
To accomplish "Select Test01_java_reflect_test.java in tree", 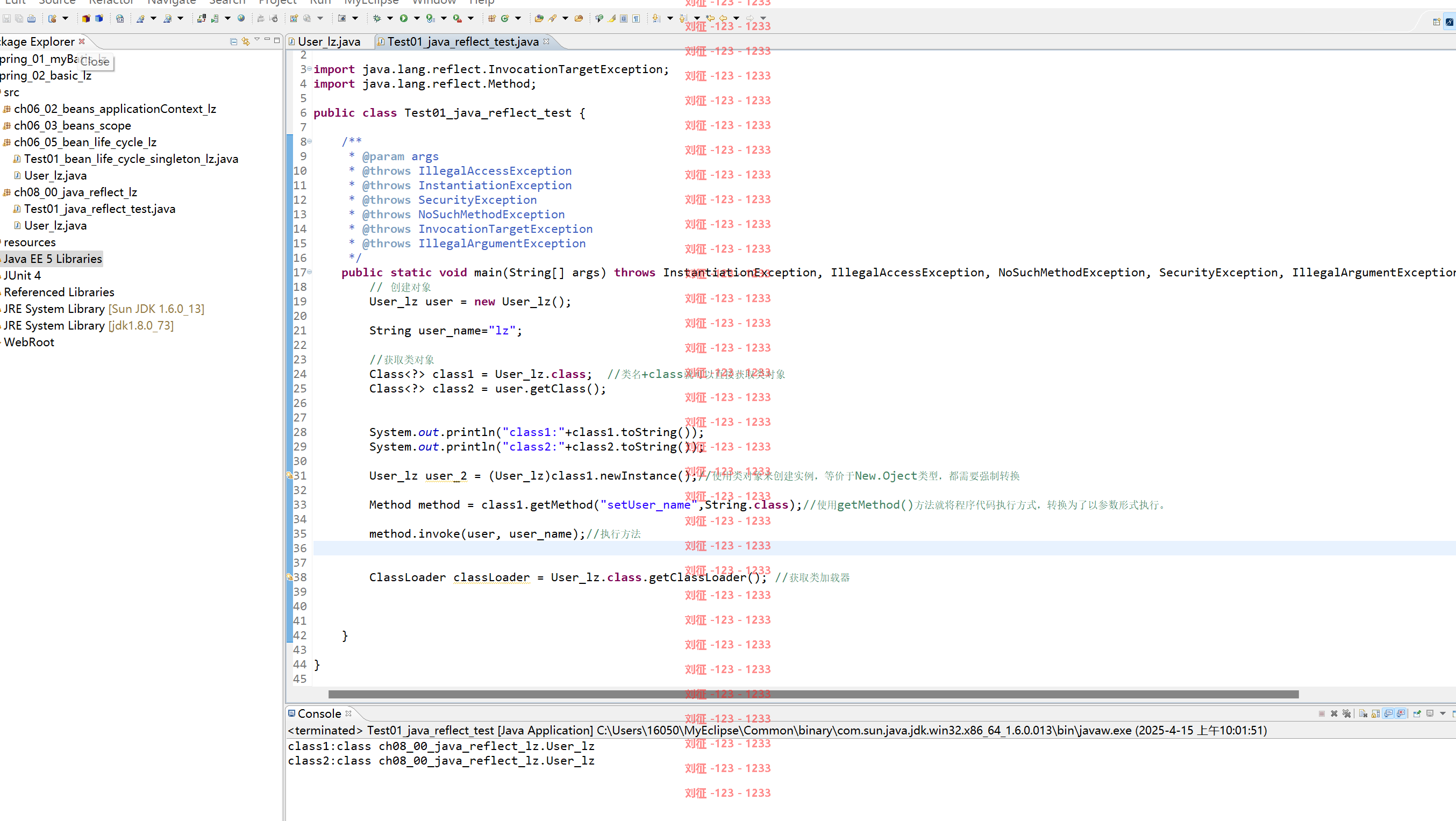I will 99,209.
